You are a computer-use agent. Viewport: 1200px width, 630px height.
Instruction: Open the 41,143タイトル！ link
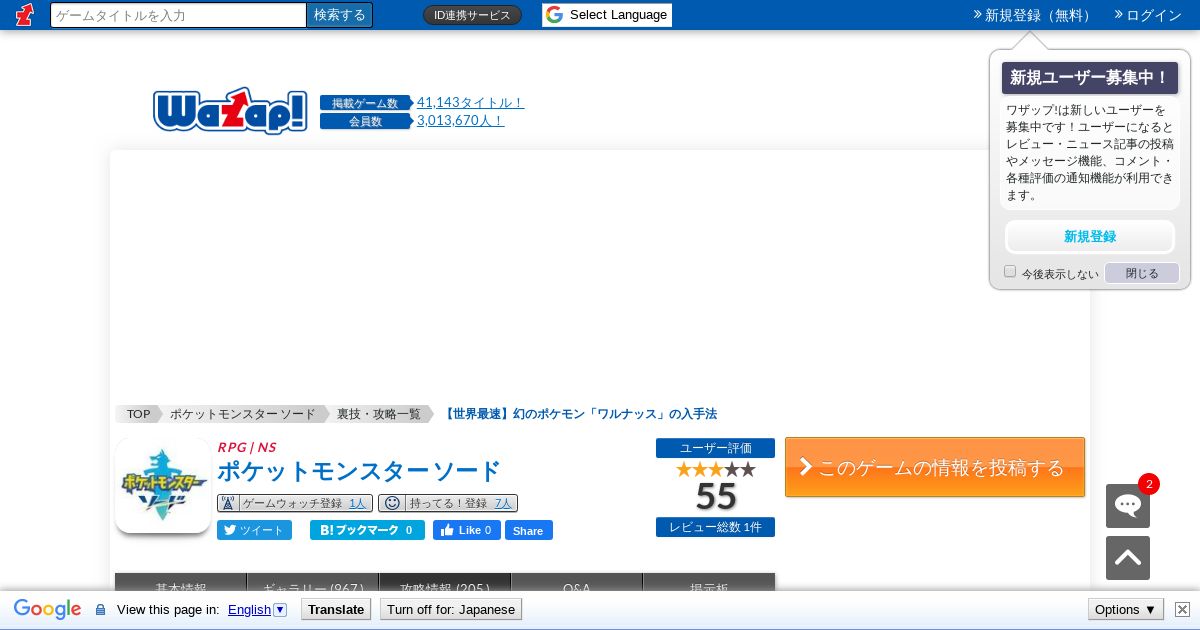[470, 102]
